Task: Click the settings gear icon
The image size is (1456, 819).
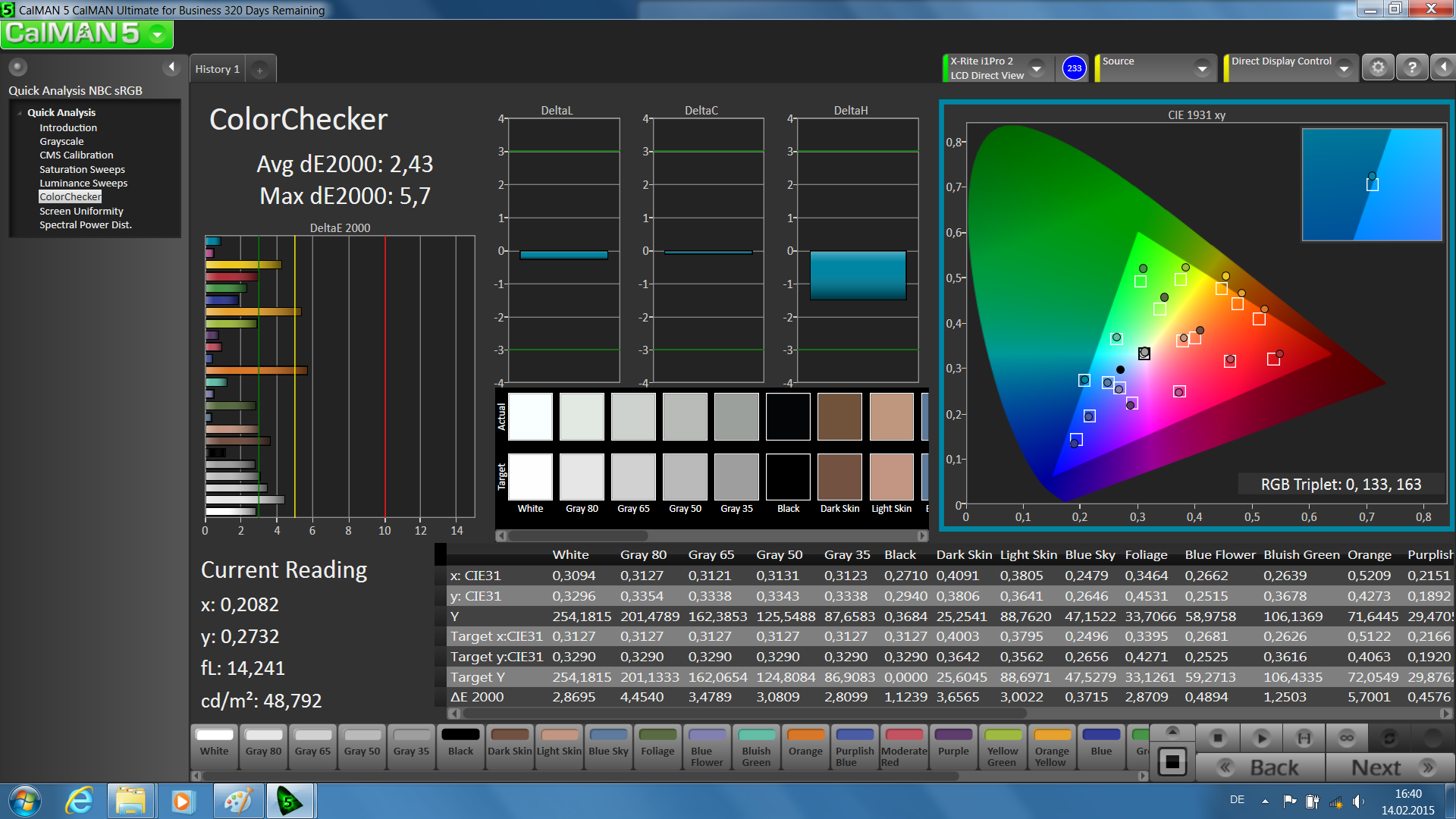Action: [x=1378, y=67]
